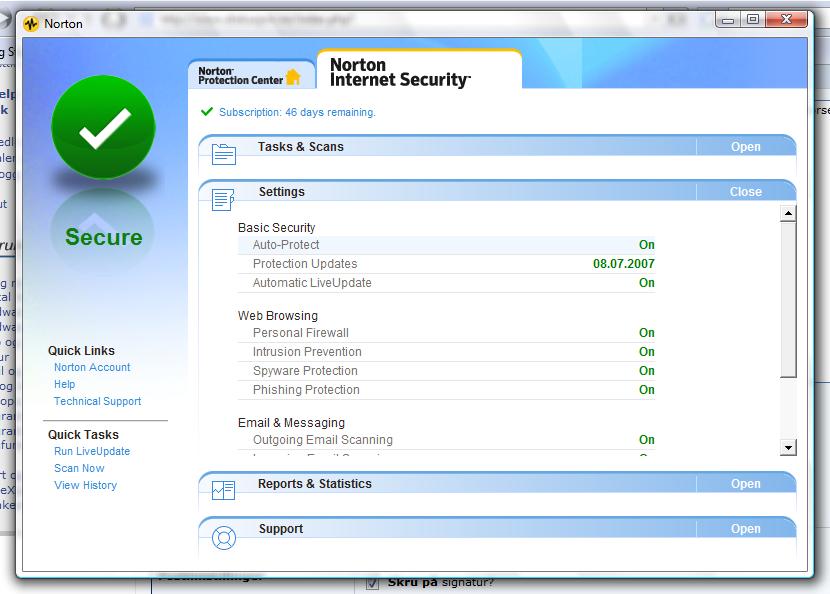The image size is (830, 594).
Task: Select the Protection Updates row label
Action: click(305, 264)
